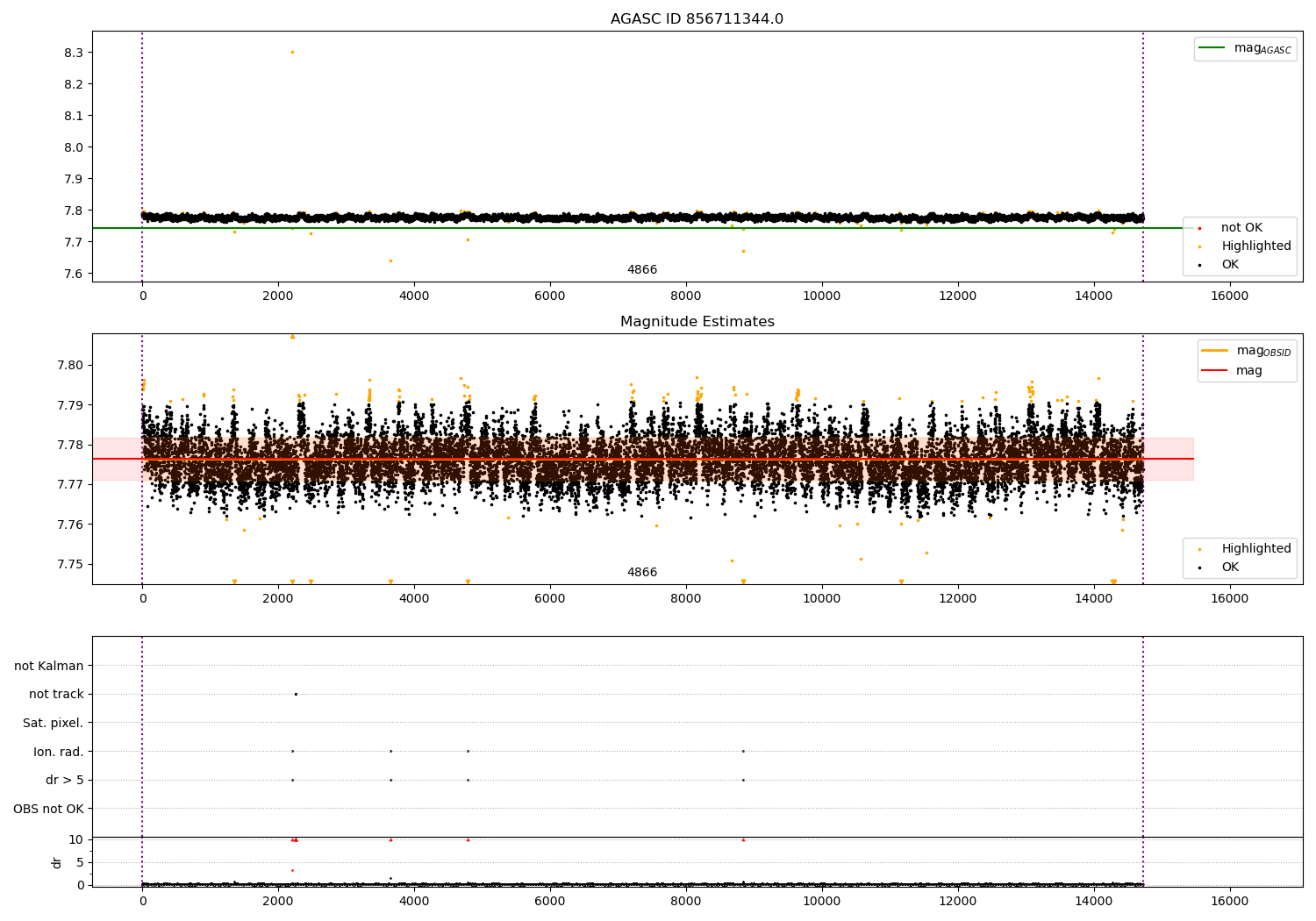
Task: Click the black marker in the 'not track' row
Action: [x=296, y=694]
